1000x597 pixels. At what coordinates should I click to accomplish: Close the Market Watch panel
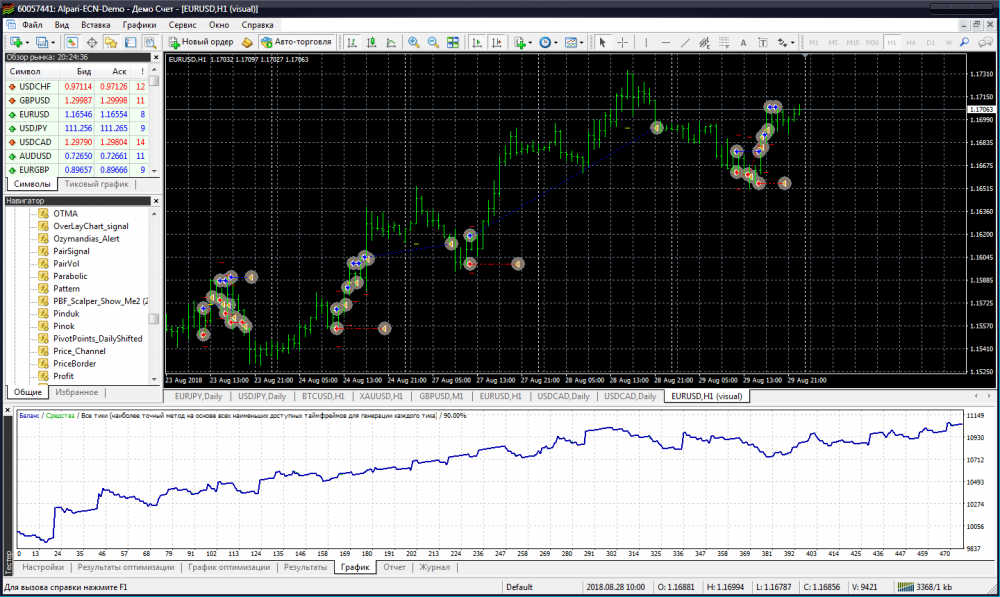[156, 57]
